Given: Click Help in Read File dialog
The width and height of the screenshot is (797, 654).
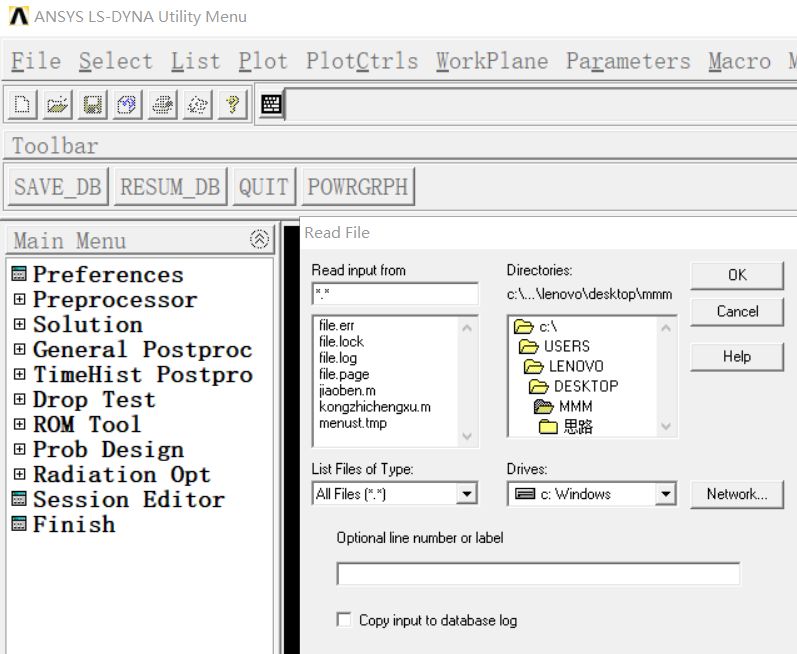Looking at the screenshot, I should point(737,356).
